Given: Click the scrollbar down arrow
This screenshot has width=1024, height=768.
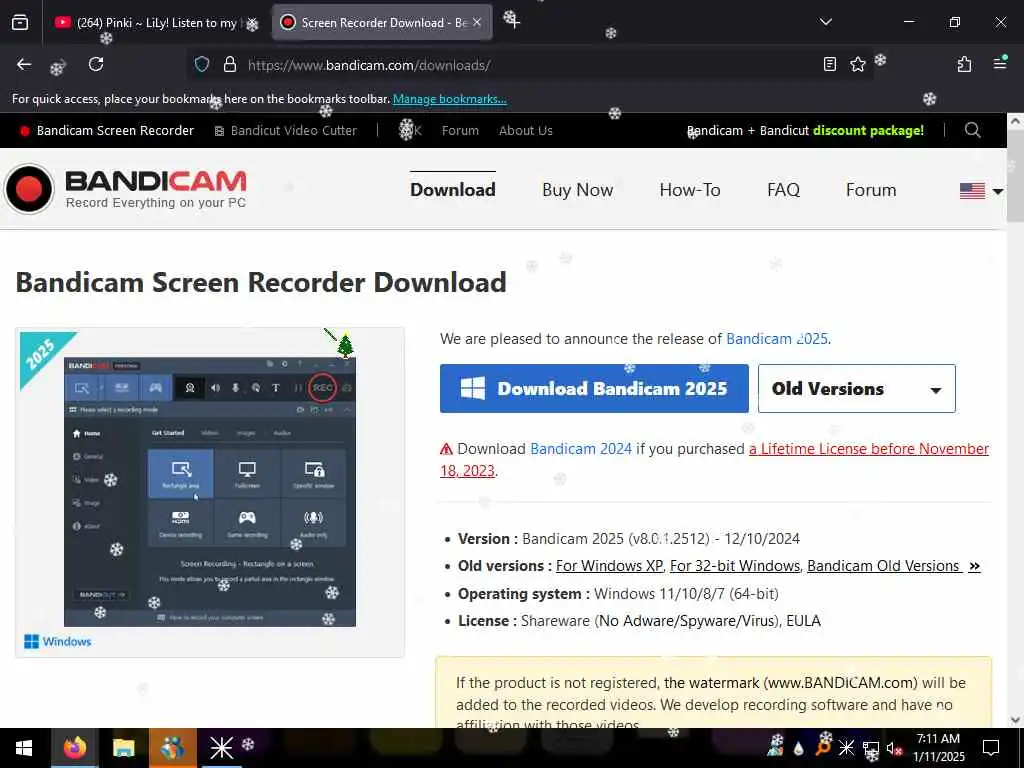Looking at the screenshot, I should (1015, 720).
